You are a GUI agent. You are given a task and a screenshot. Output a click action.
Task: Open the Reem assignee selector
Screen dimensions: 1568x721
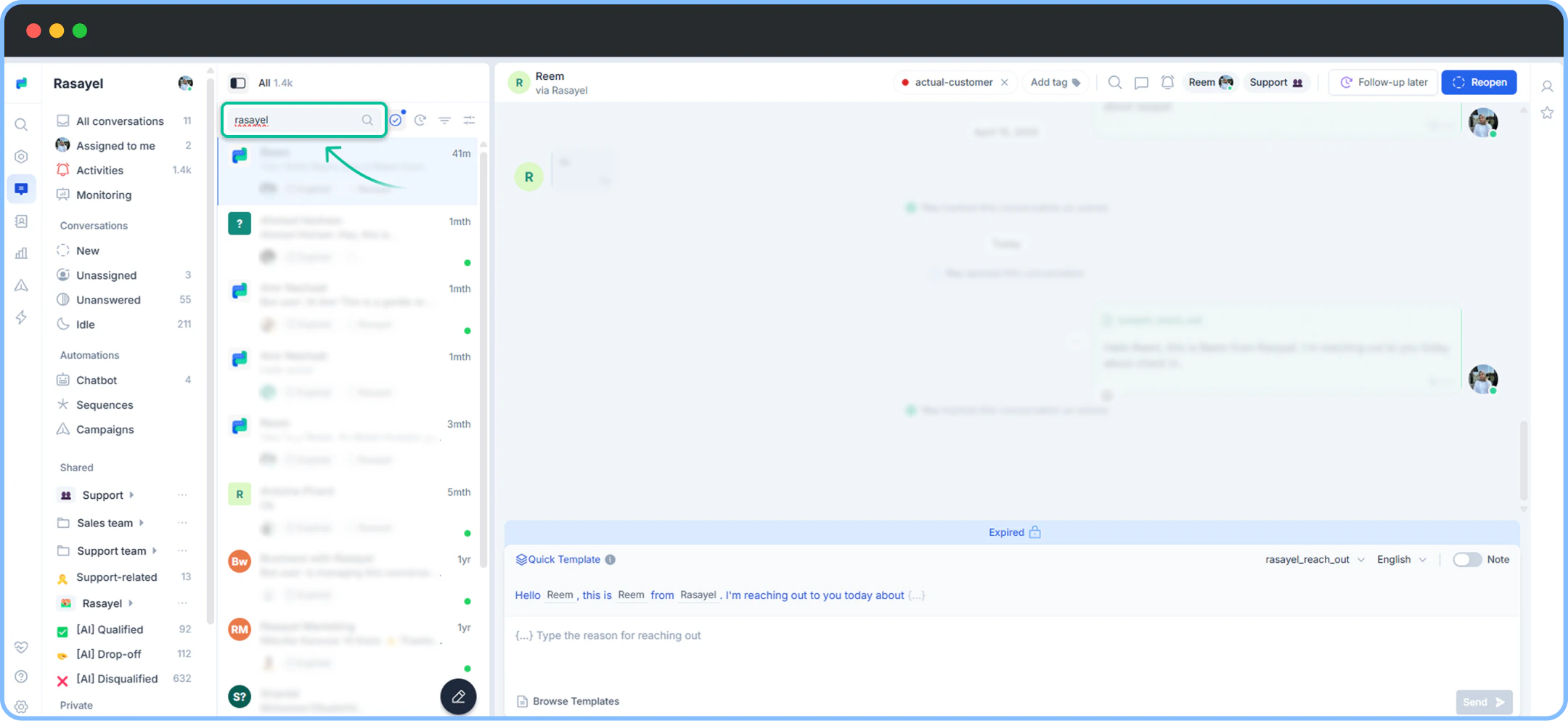coord(1211,82)
